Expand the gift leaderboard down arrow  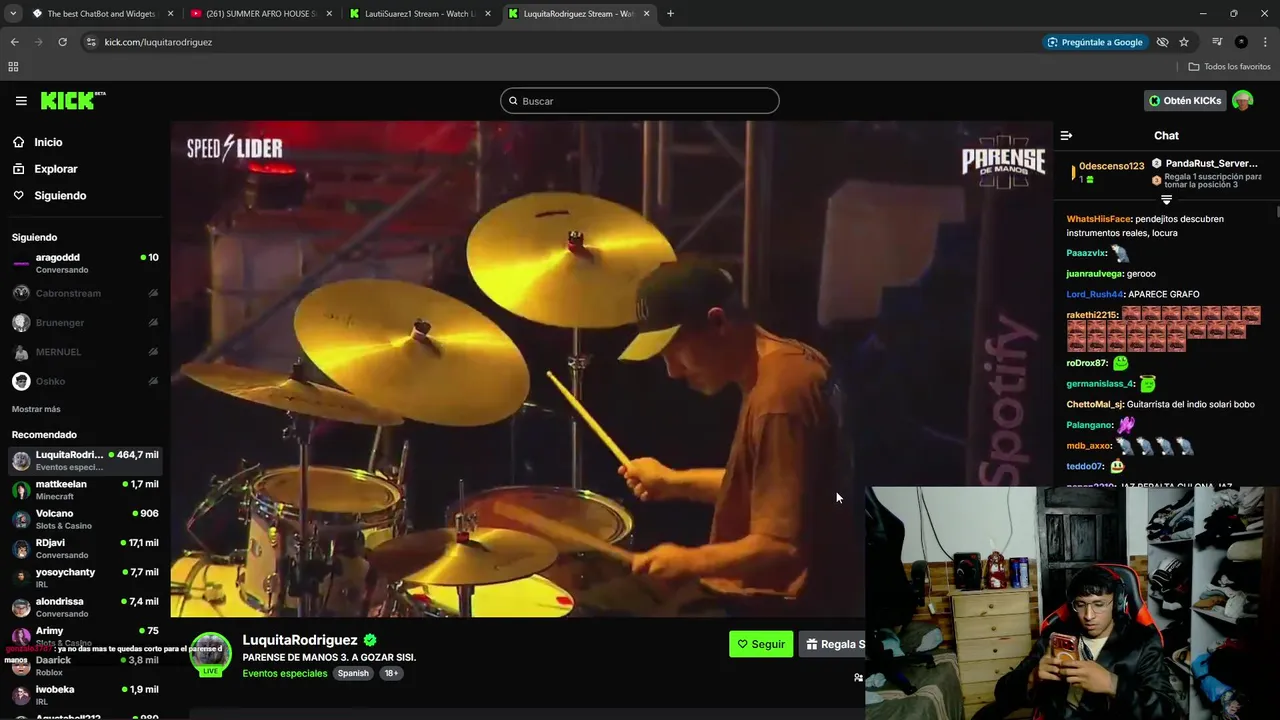[1166, 199]
